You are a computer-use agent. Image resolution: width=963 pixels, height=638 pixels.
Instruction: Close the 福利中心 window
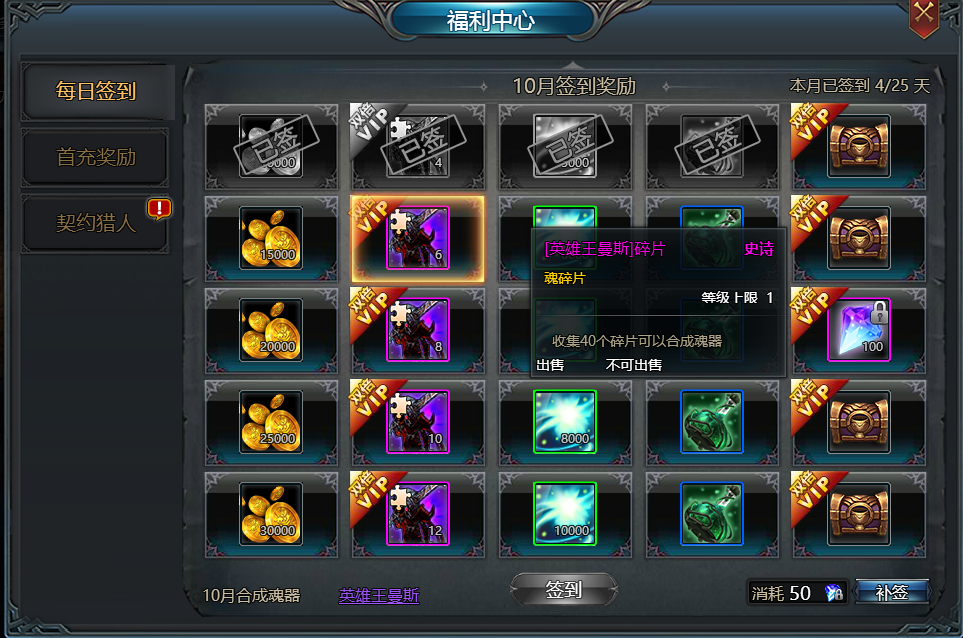[924, 15]
